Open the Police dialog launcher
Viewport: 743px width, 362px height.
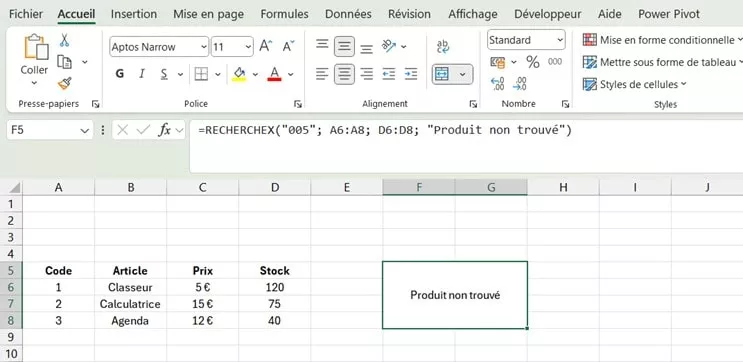(x=298, y=104)
